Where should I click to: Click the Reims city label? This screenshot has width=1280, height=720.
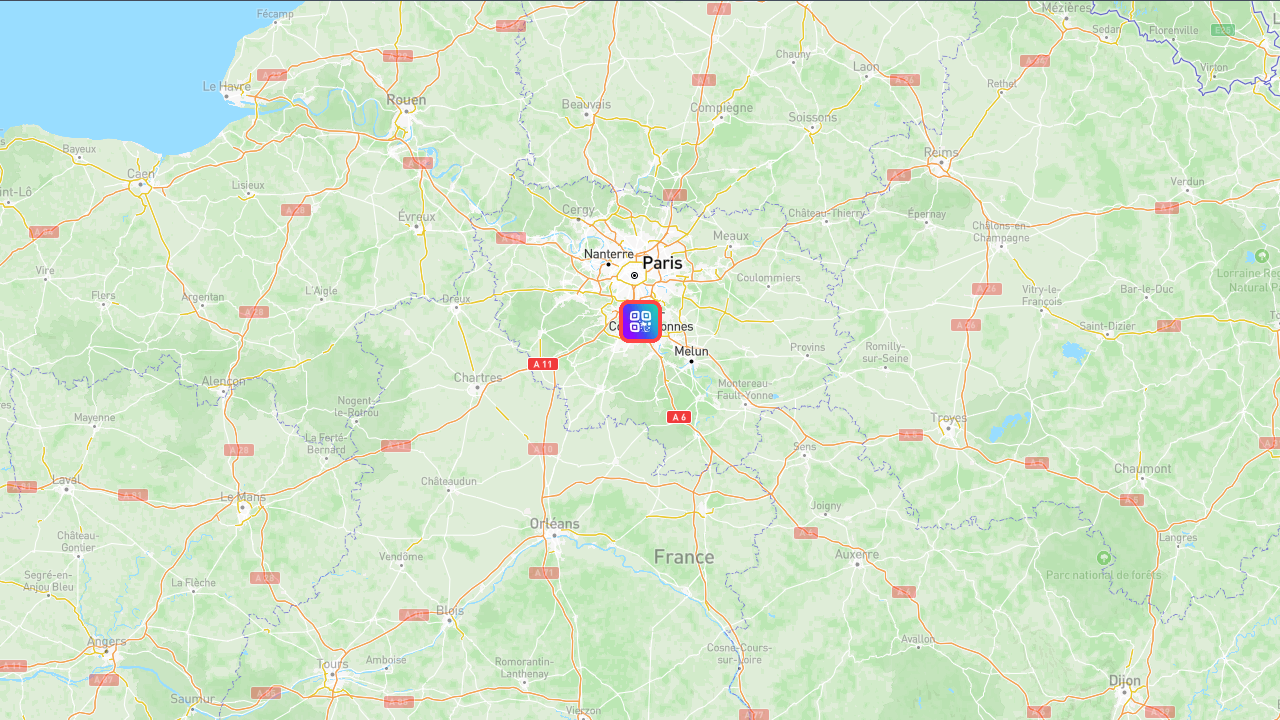coord(941,153)
